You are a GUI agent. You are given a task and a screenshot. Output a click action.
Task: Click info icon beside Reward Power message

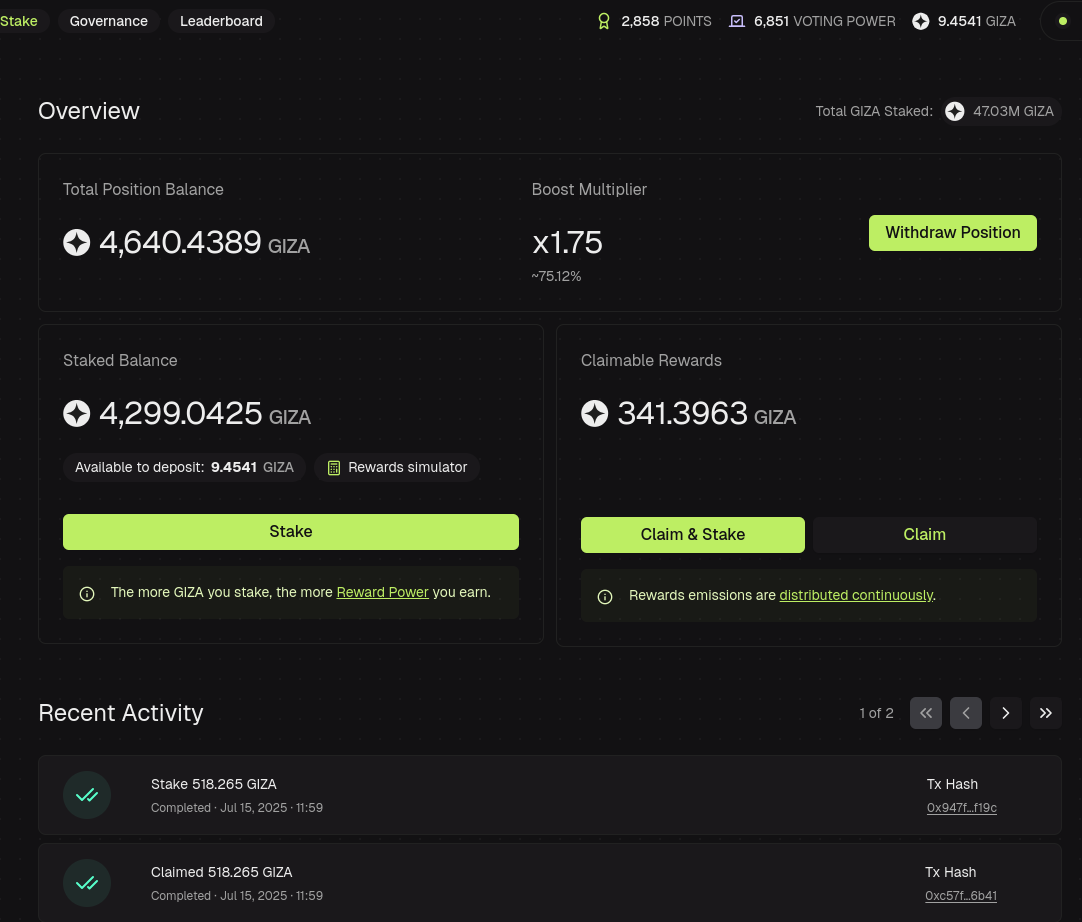pyautogui.click(x=87, y=594)
